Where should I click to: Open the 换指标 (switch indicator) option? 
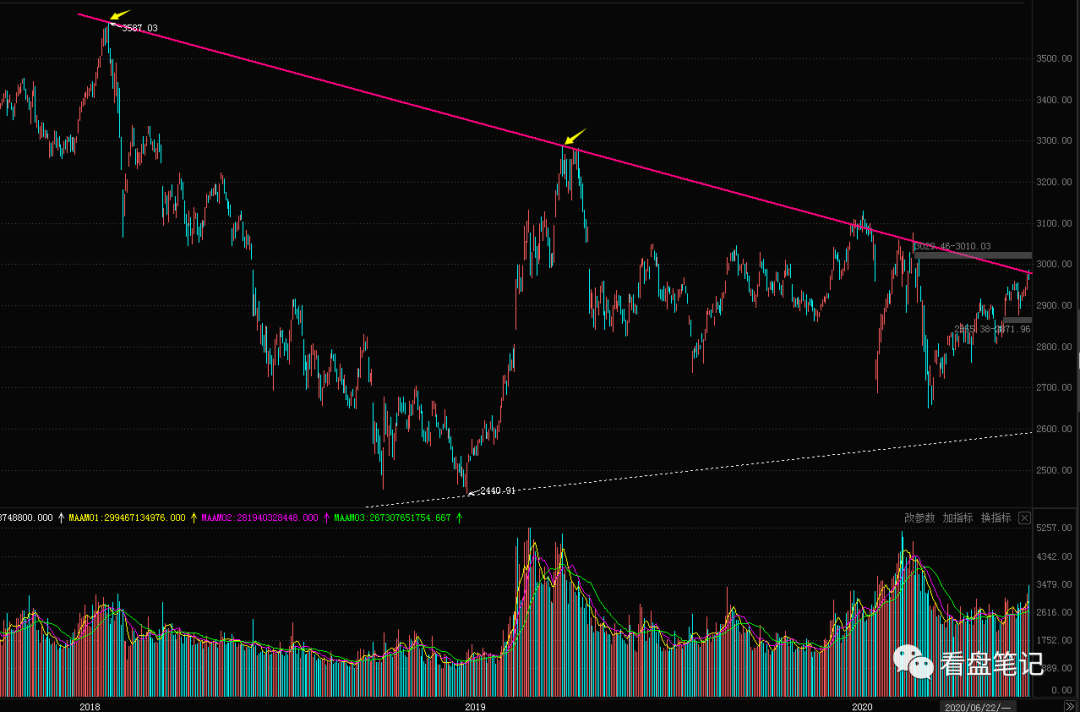(995, 518)
